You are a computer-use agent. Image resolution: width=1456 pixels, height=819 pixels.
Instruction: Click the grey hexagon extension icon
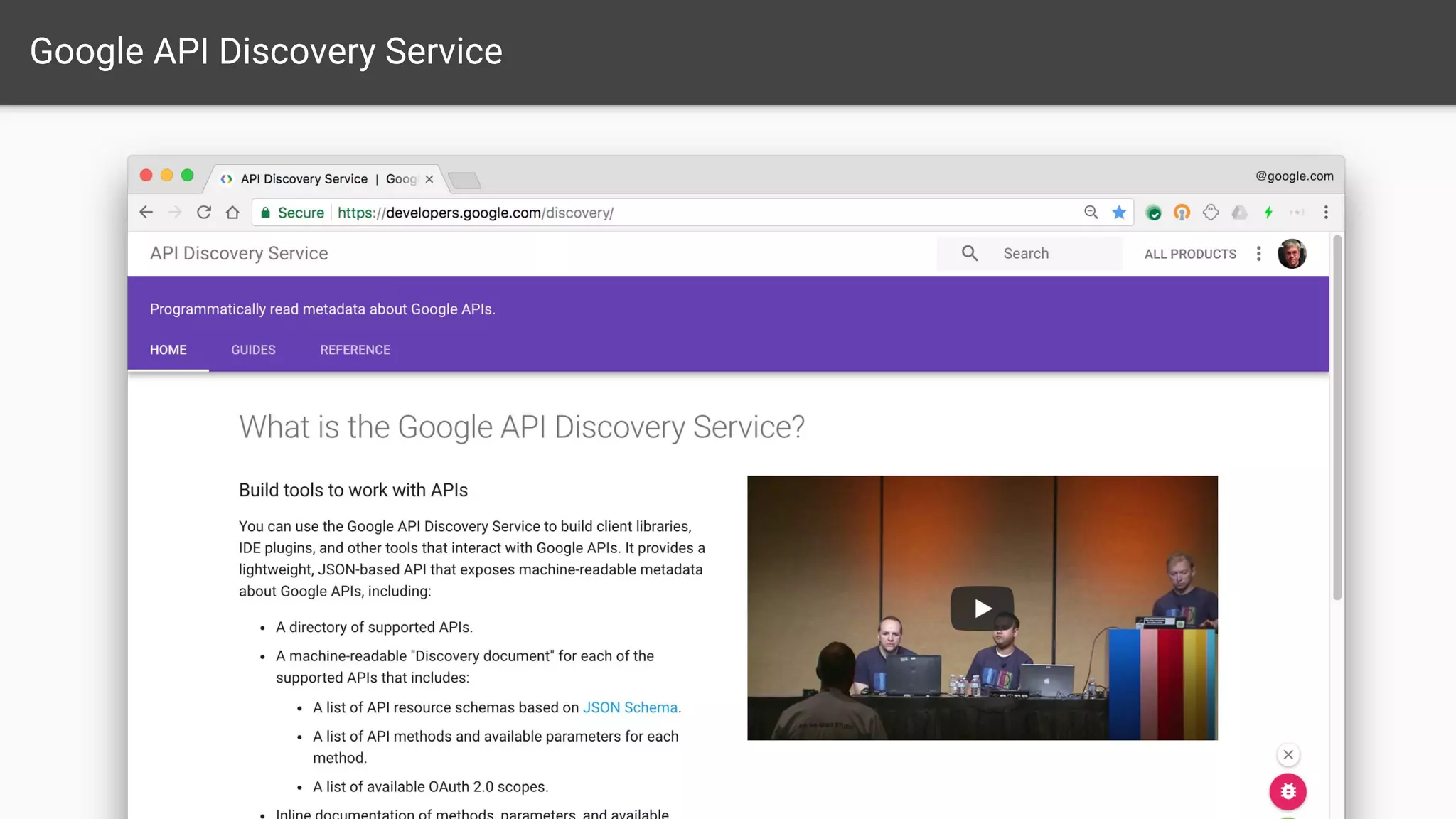click(1211, 212)
